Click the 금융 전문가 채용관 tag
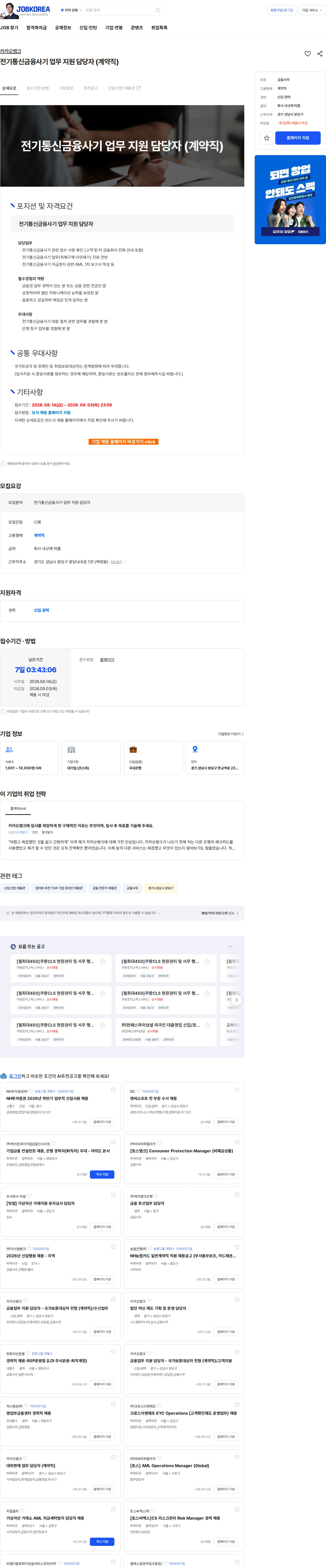Image resolution: width=326 pixels, height=1568 pixels. pos(105,888)
